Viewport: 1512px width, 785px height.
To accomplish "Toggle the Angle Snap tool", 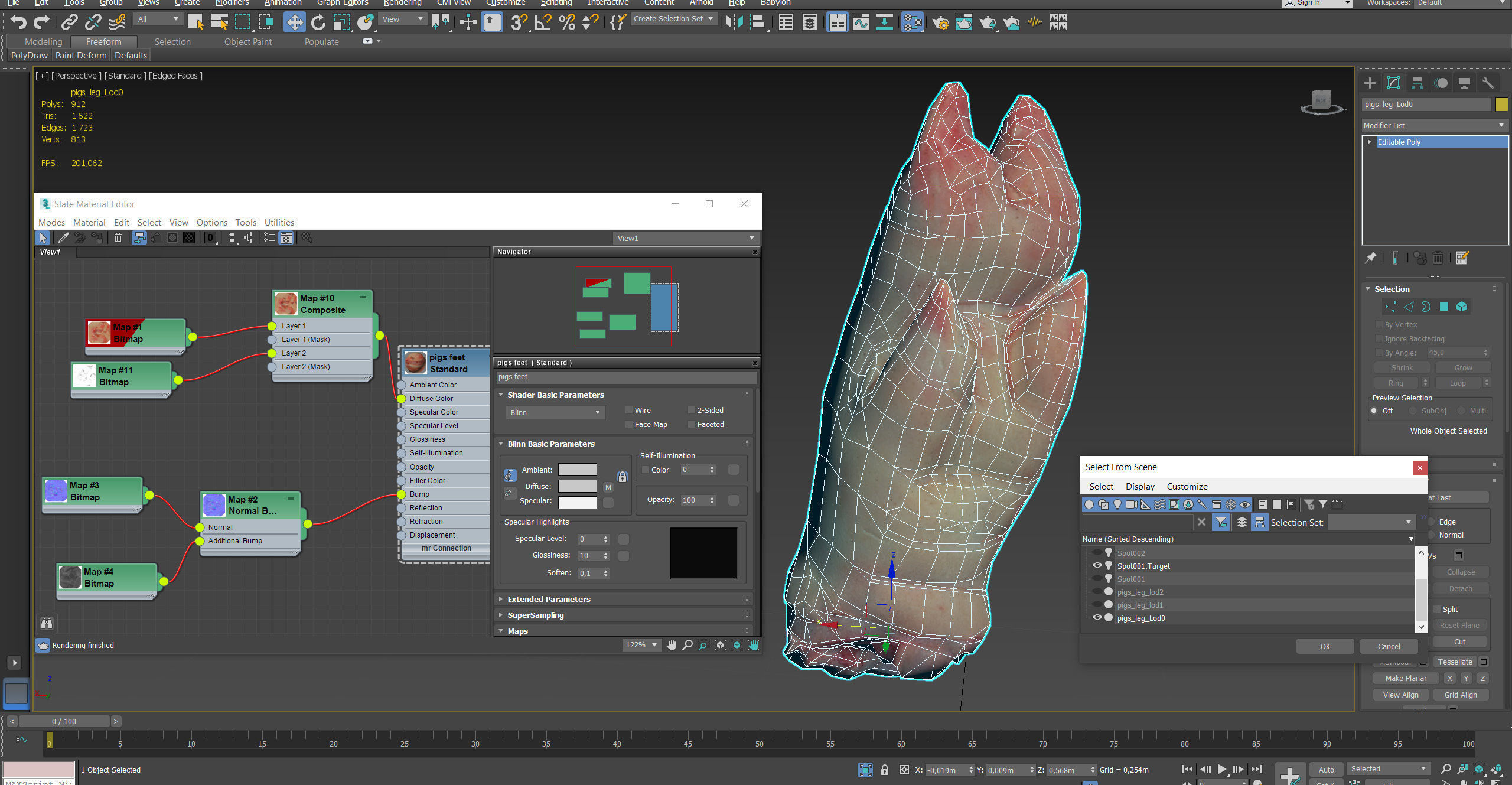I will [542, 22].
